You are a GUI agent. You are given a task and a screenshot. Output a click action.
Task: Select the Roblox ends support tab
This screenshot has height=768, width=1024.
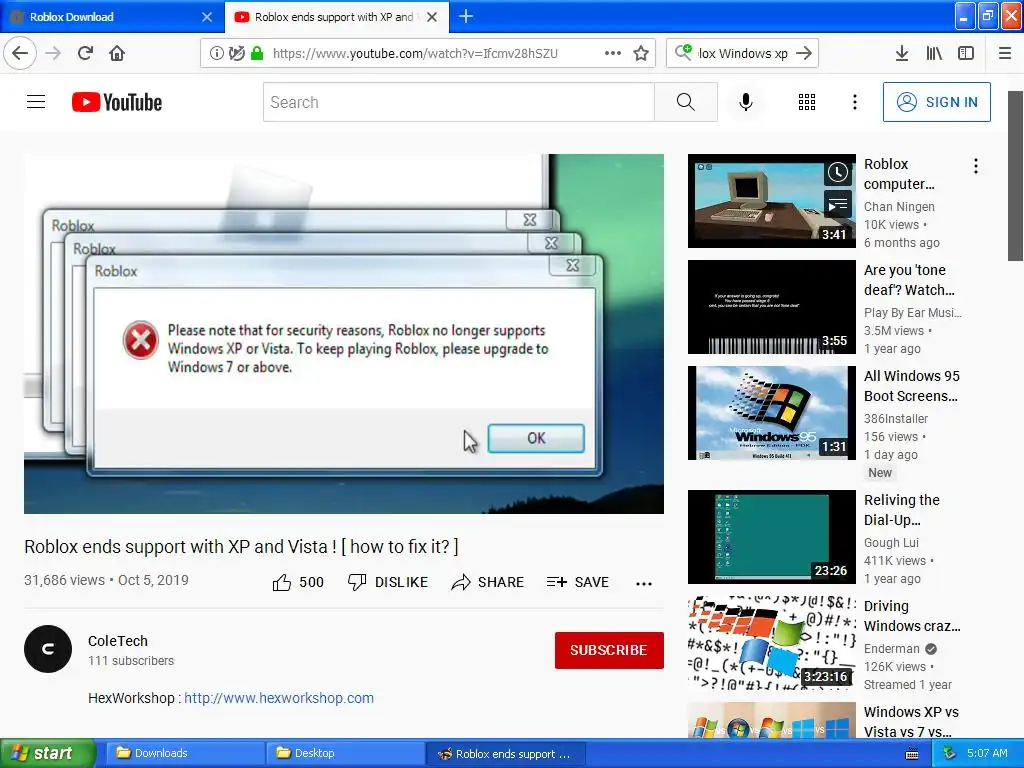click(336, 17)
